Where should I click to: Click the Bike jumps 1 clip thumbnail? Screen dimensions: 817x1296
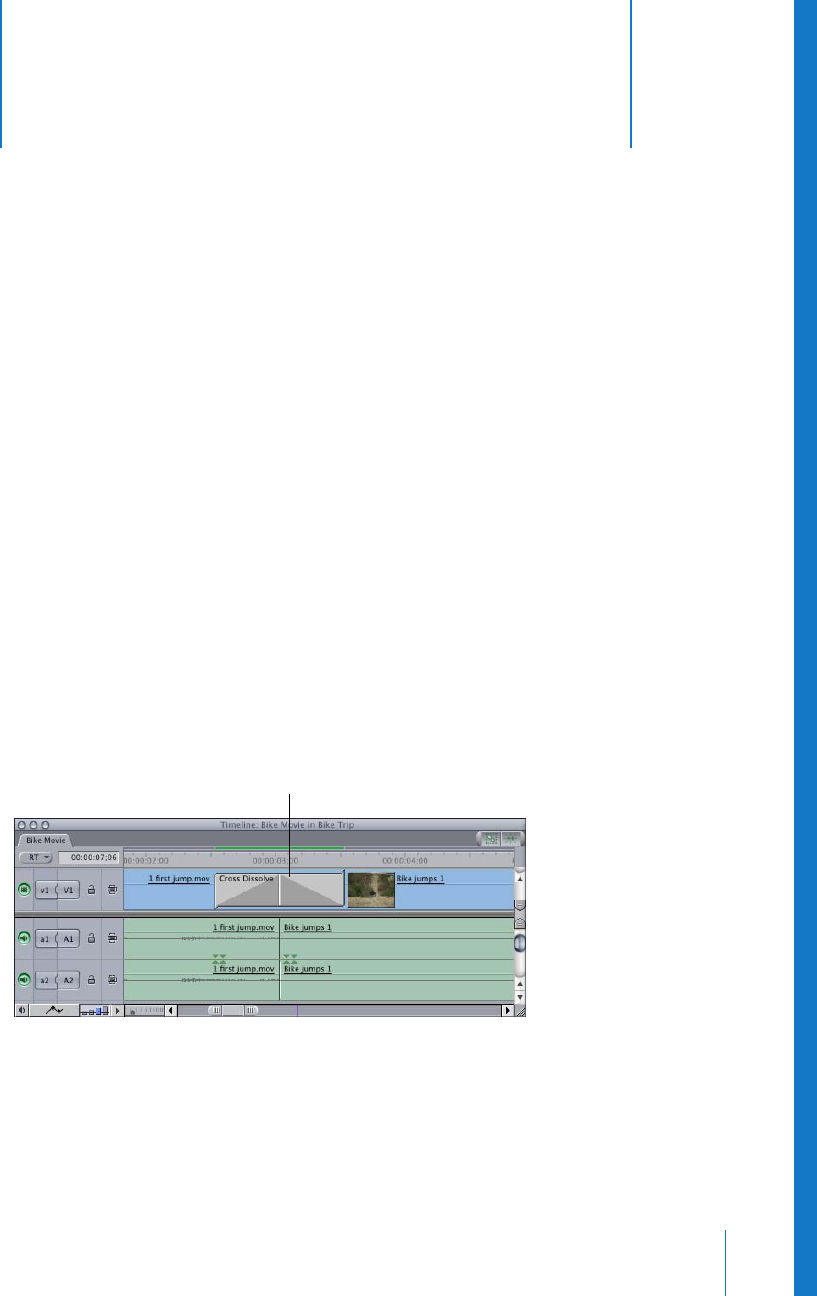371,890
